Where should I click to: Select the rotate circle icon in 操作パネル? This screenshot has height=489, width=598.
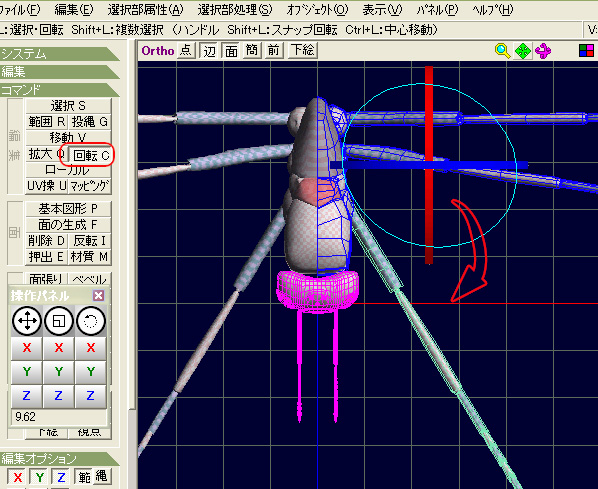click(91, 321)
